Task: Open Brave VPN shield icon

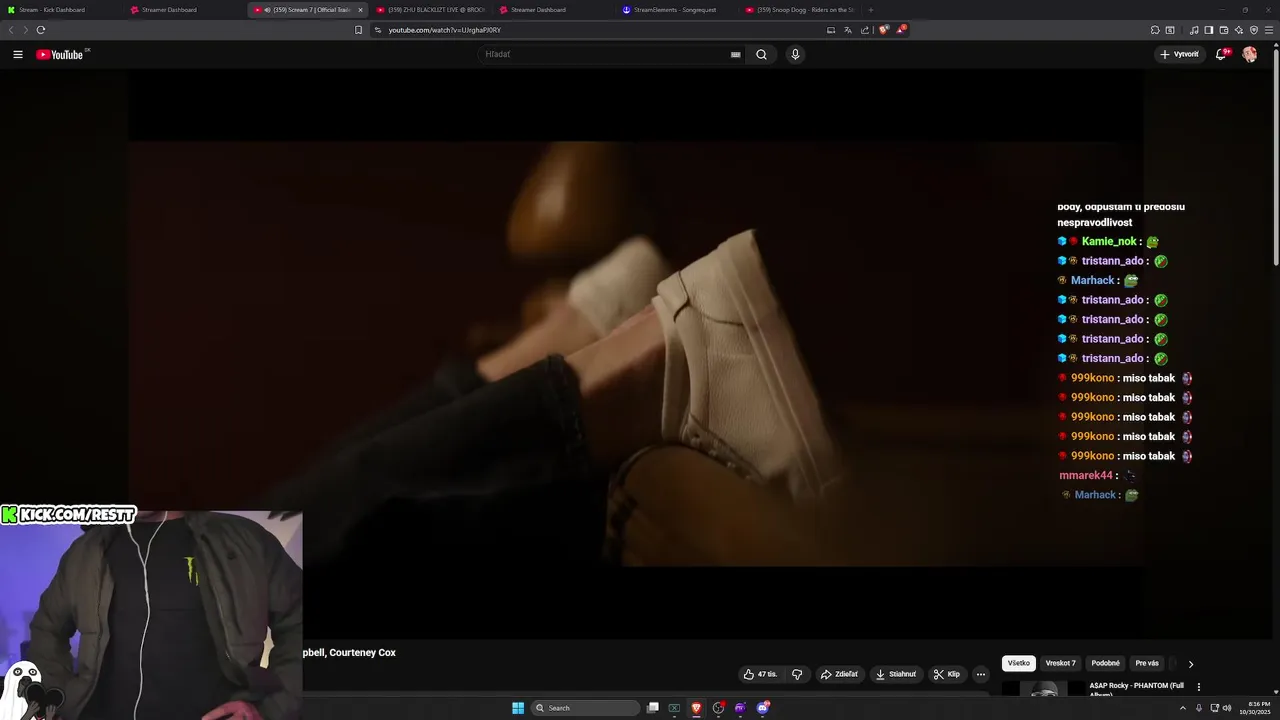Action: point(1254,30)
